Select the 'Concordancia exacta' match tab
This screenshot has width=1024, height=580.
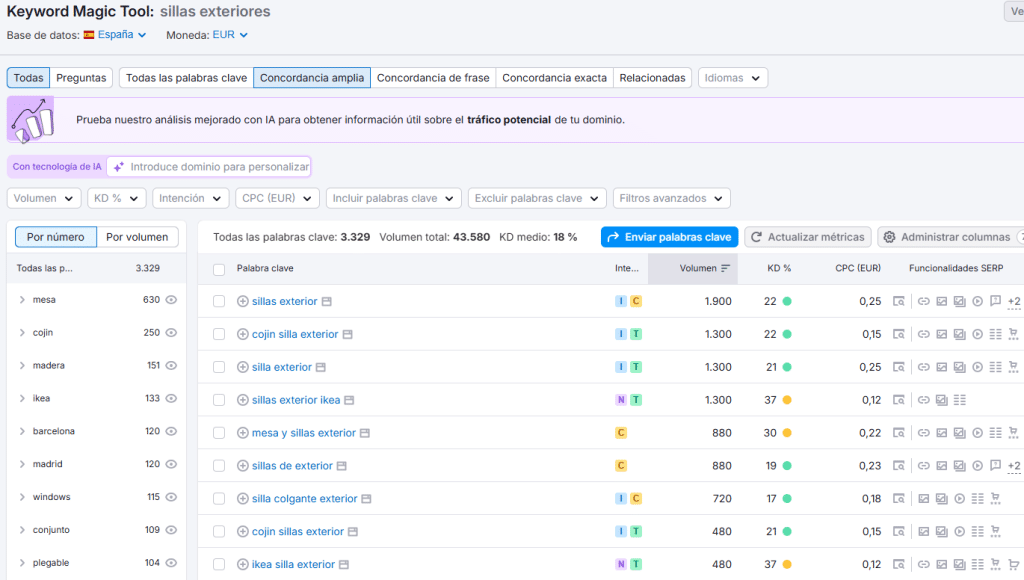point(554,78)
